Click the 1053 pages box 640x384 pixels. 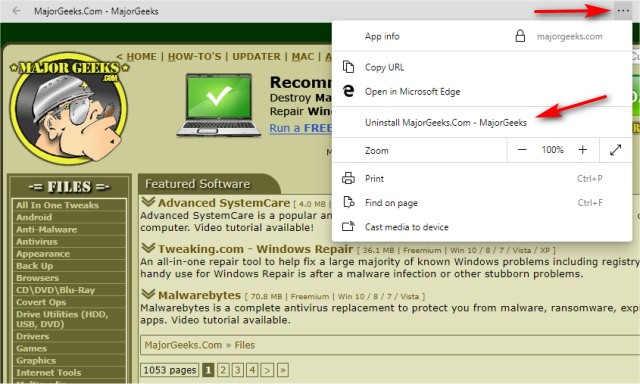(x=170, y=370)
